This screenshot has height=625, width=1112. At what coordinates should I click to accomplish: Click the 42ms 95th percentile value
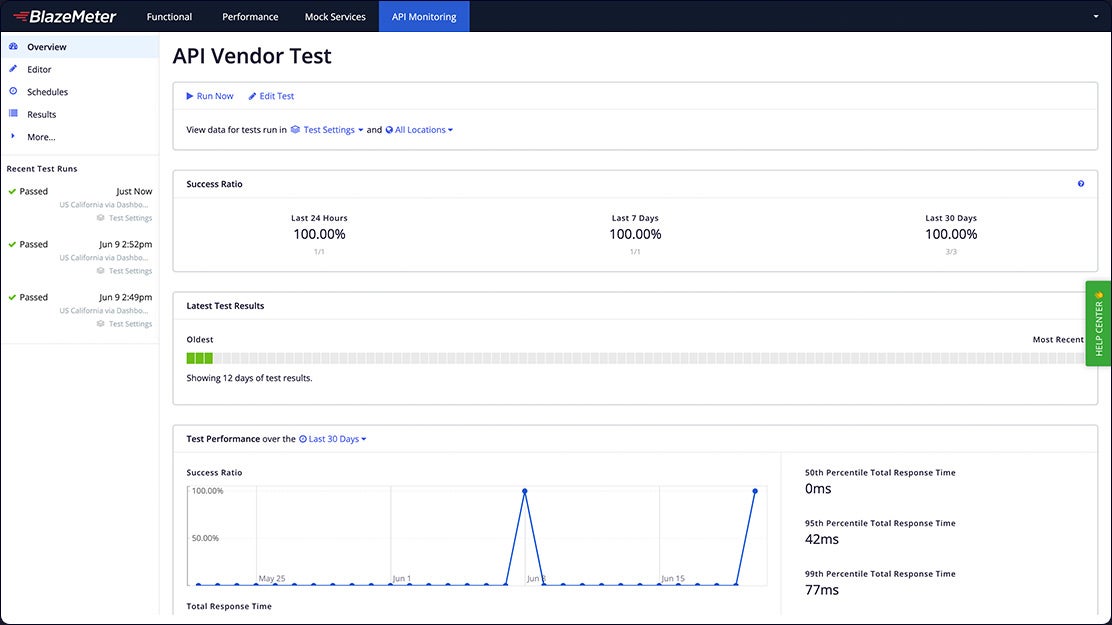click(x=822, y=539)
